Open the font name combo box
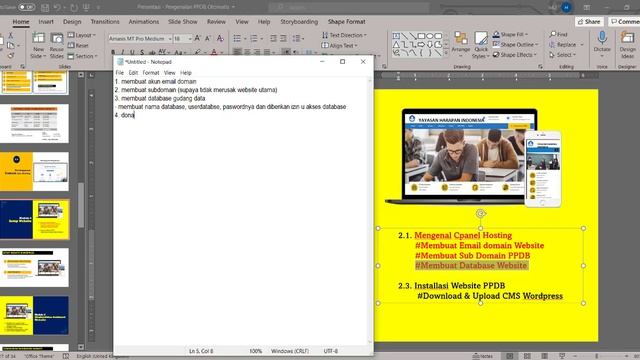The width and height of the screenshot is (640, 360). (x=140, y=39)
